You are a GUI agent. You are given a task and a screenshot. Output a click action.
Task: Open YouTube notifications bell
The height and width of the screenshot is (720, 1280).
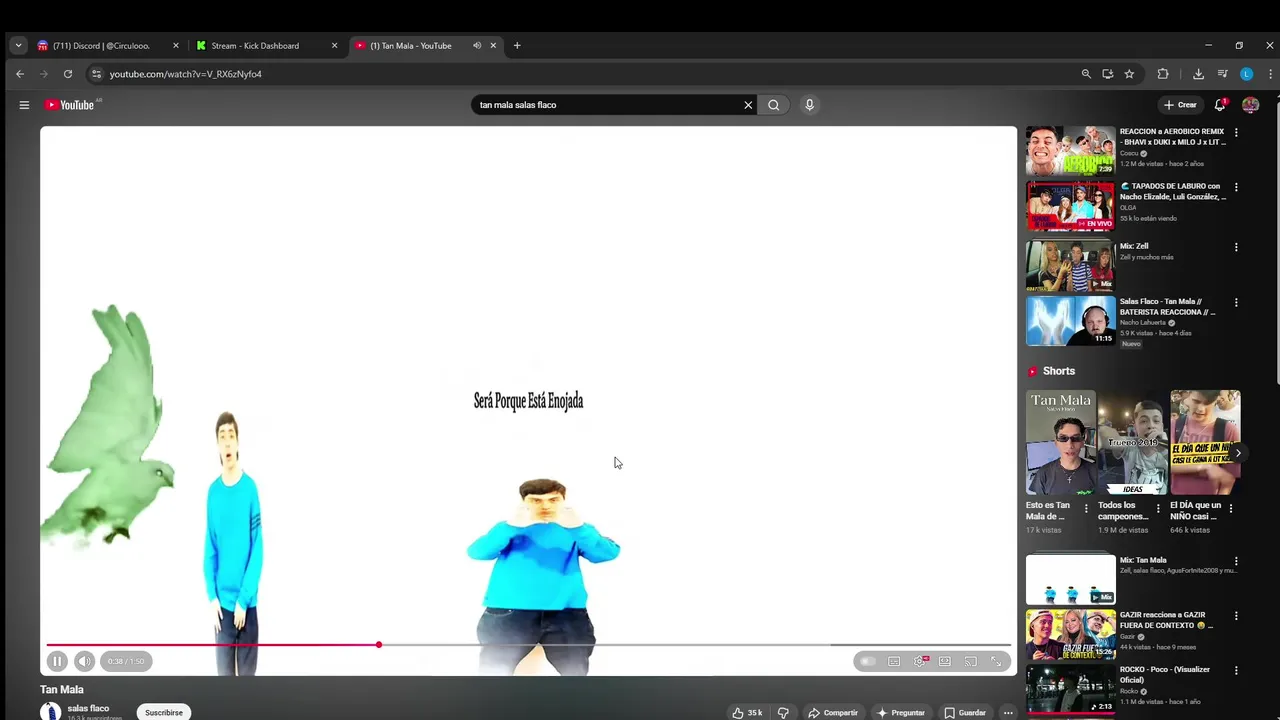tap(1220, 105)
